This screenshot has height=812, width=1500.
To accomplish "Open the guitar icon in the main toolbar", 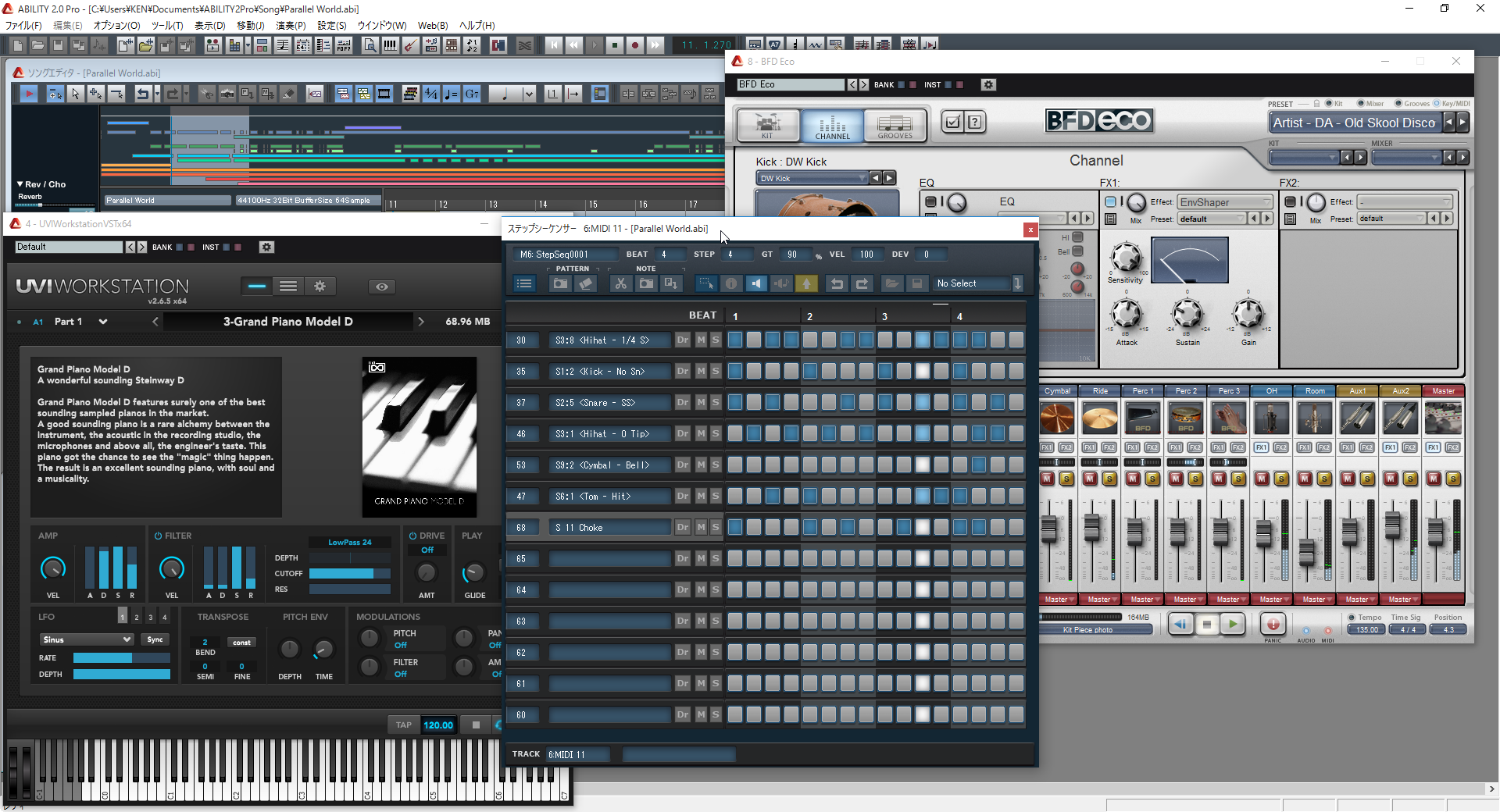I will 410,45.
